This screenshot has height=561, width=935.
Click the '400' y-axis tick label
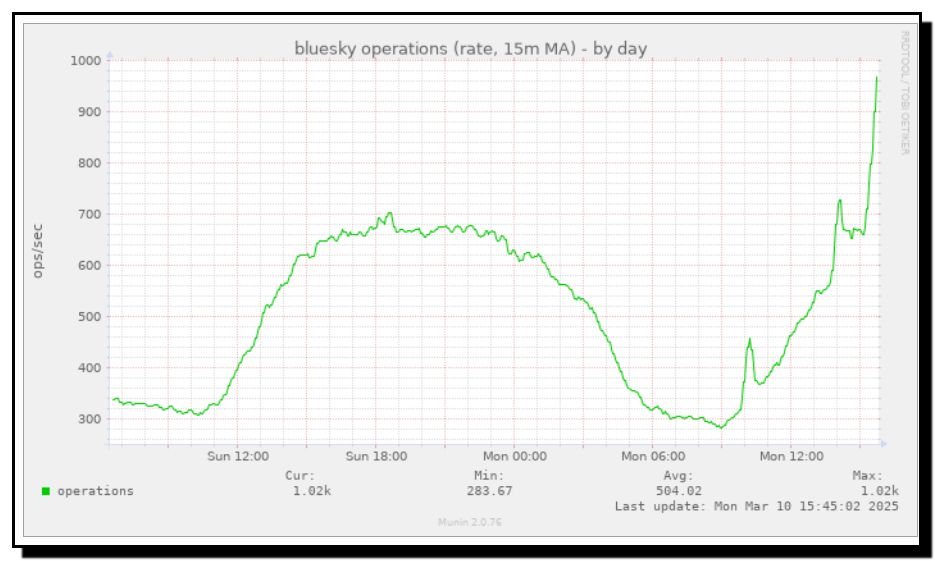(x=89, y=368)
